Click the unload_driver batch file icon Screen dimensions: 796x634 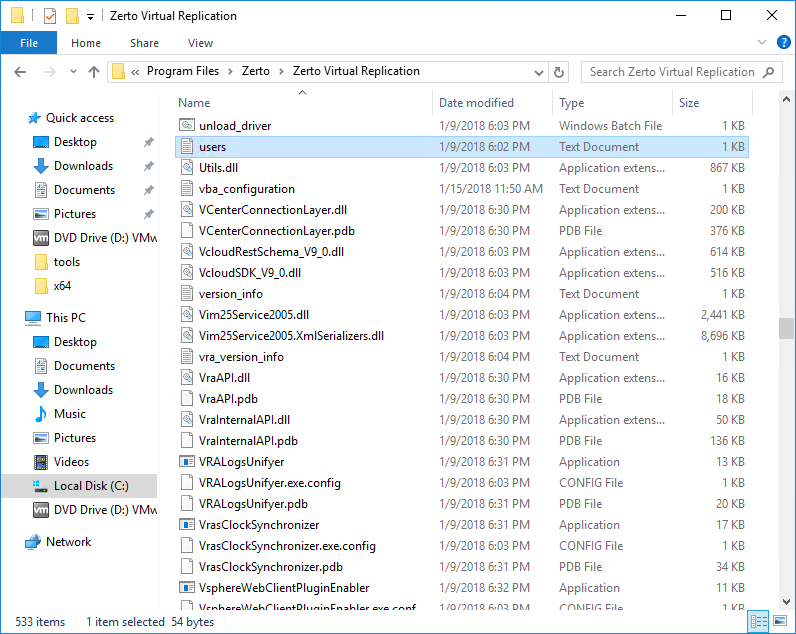coord(187,125)
